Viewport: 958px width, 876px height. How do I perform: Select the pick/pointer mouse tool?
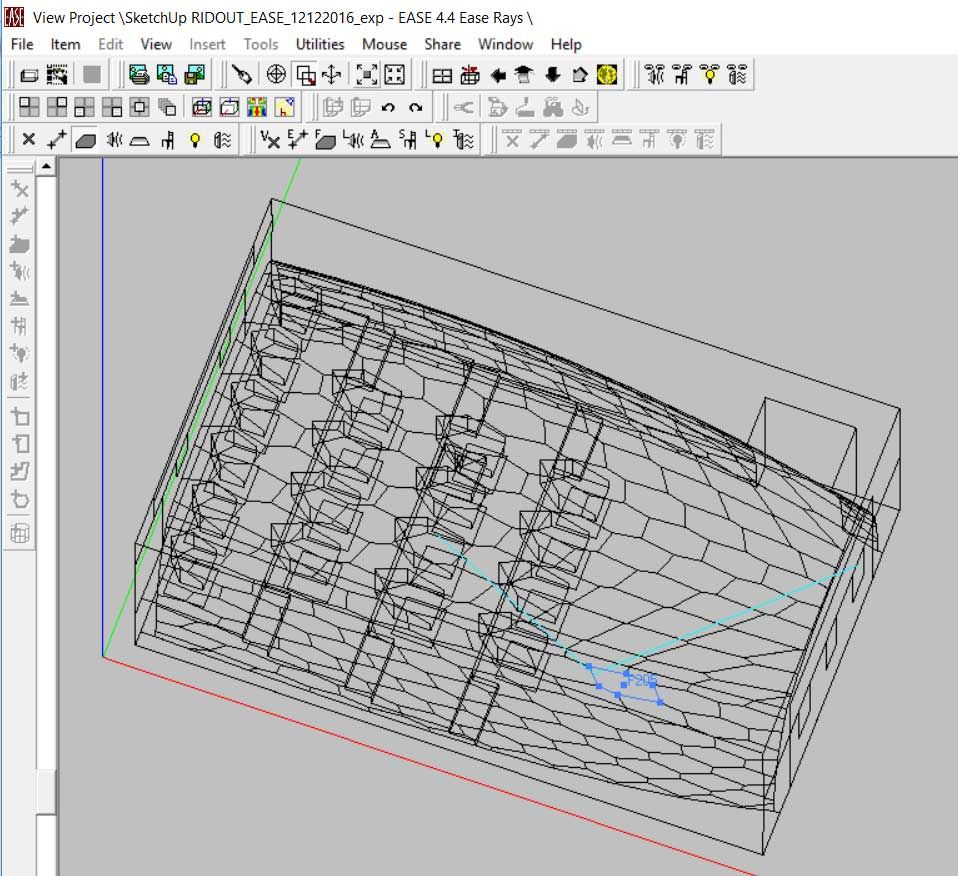243,75
